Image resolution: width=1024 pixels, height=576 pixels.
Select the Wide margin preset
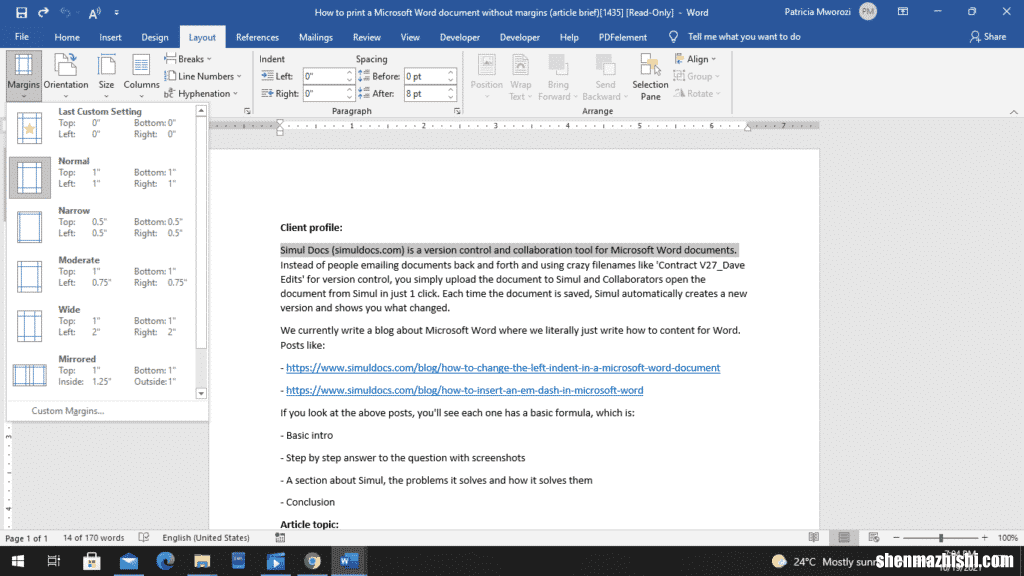click(x=101, y=325)
